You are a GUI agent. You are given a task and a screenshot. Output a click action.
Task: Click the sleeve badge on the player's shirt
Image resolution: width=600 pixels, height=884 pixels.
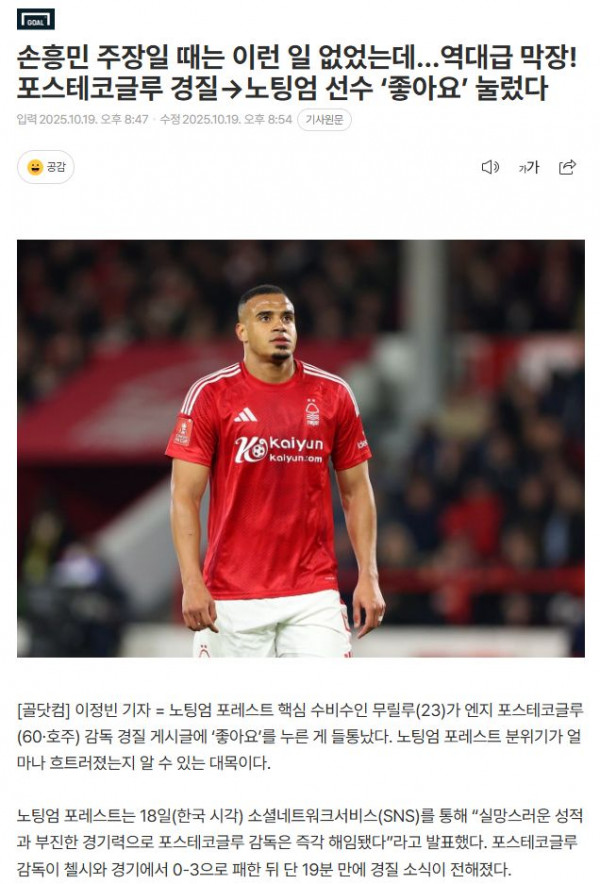click(183, 431)
